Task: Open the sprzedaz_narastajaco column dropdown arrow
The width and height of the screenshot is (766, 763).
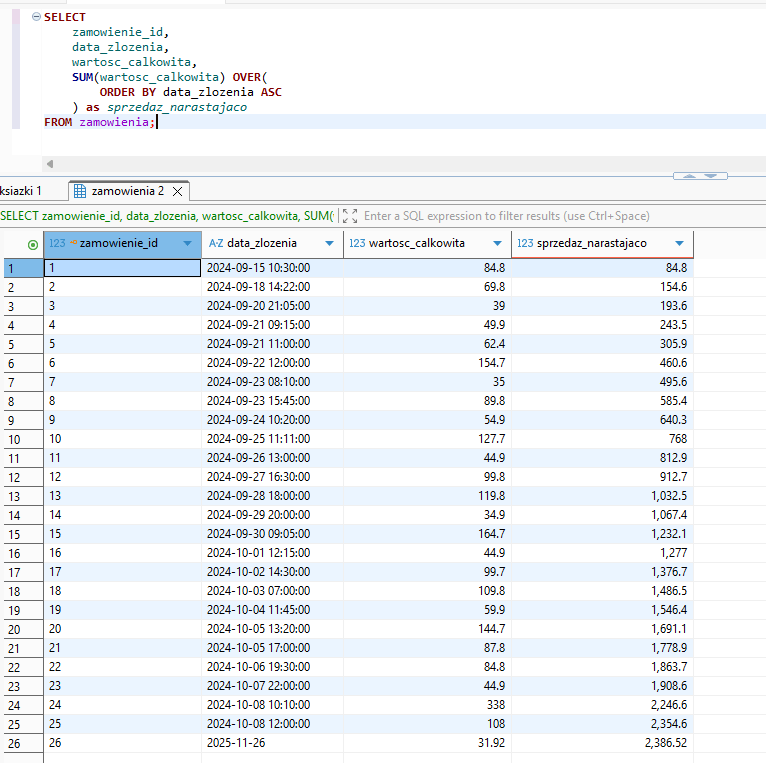Action: [x=680, y=243]
